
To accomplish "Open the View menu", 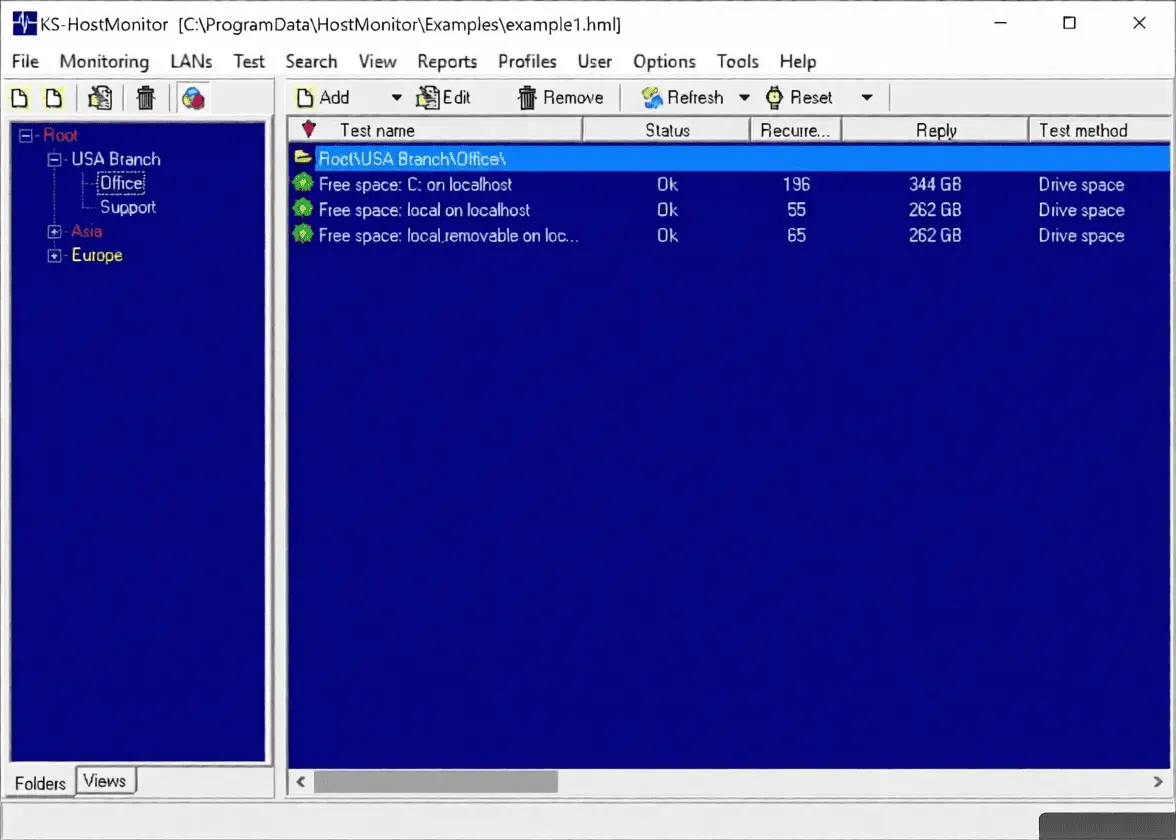I will click(x=377, y=62).
